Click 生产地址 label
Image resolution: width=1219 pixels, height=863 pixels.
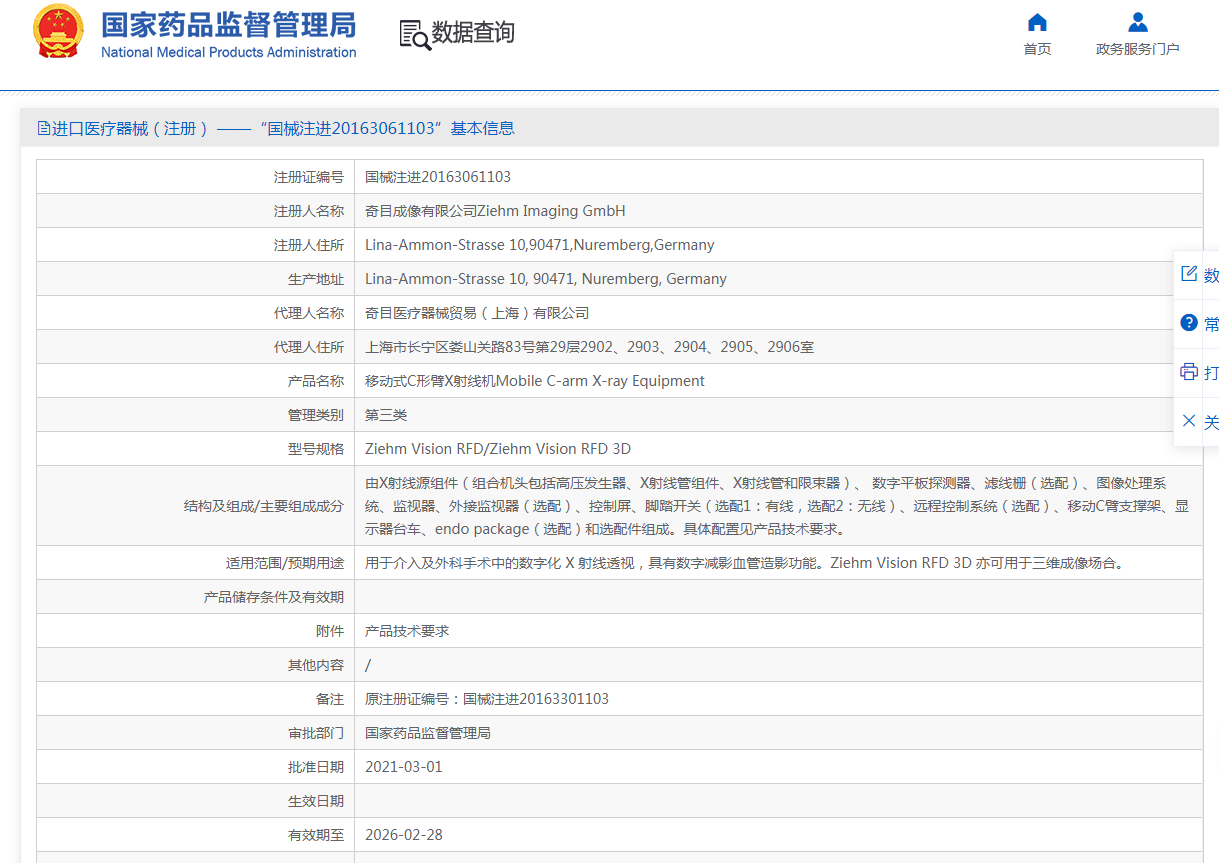(x=316, y=279)
